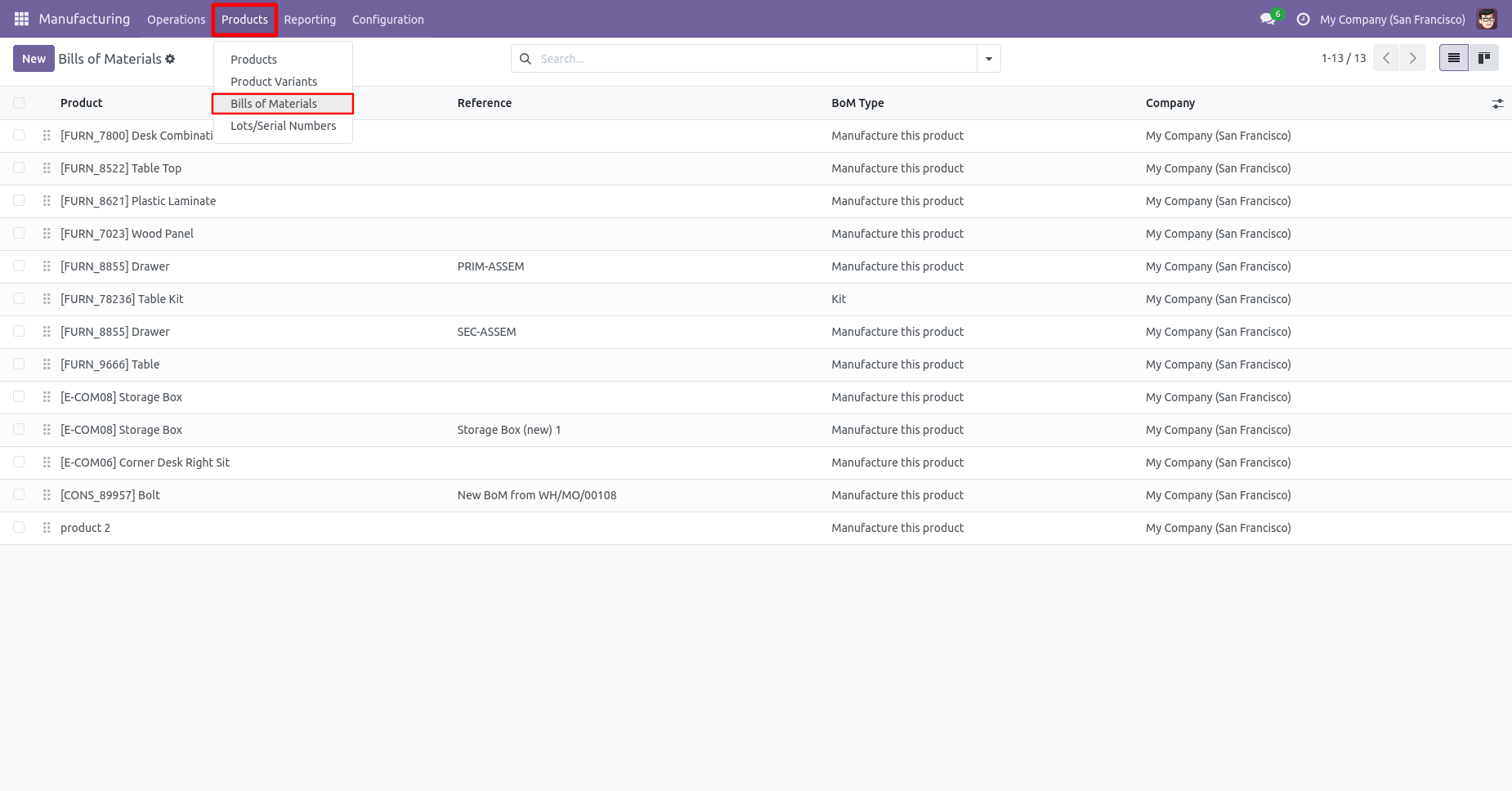Viewport: 1512px width, 791px height.
Task: Switch to kanban view icon
Action: [x=1484, y=58]
